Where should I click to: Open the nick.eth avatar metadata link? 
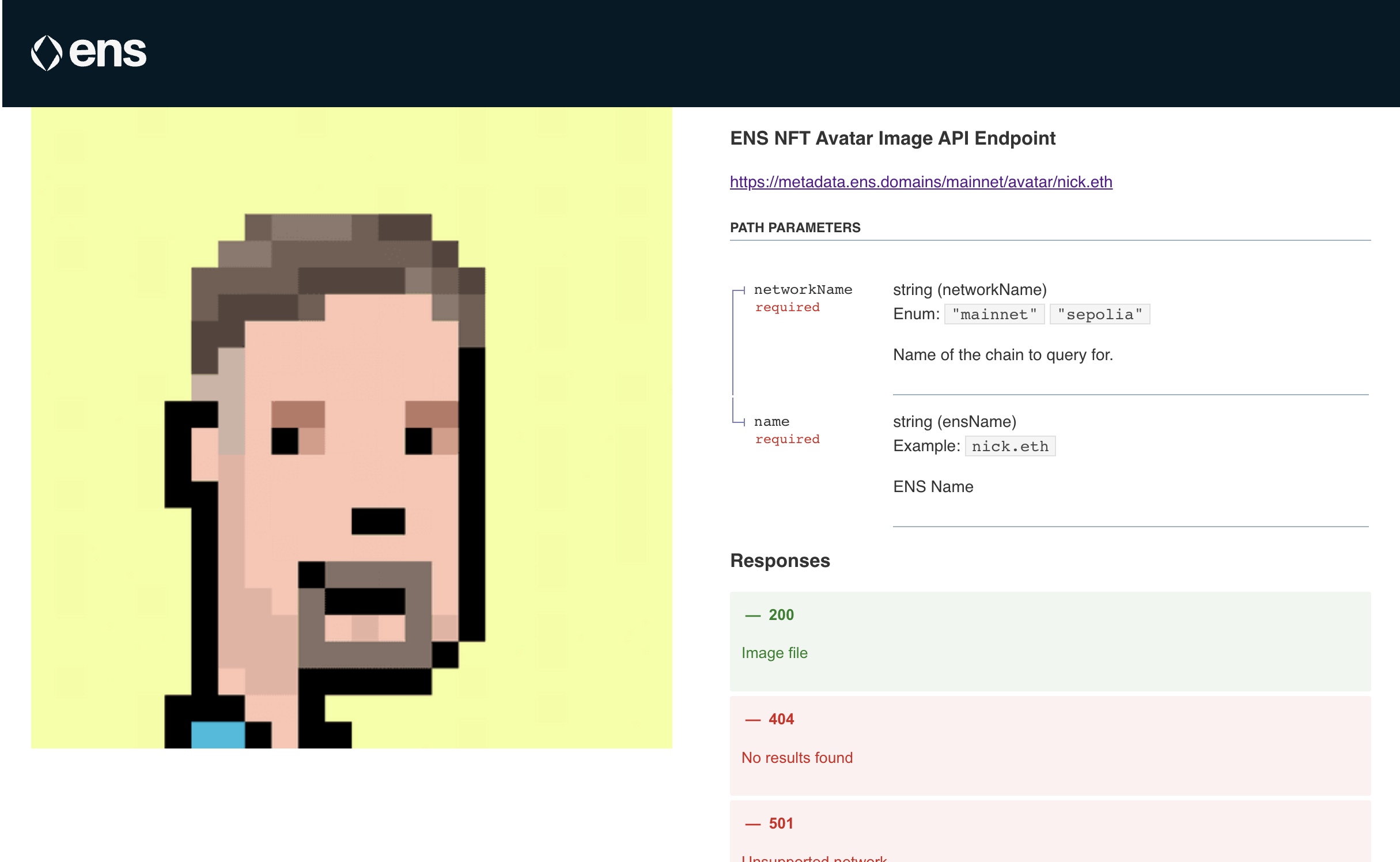[920, 182]
